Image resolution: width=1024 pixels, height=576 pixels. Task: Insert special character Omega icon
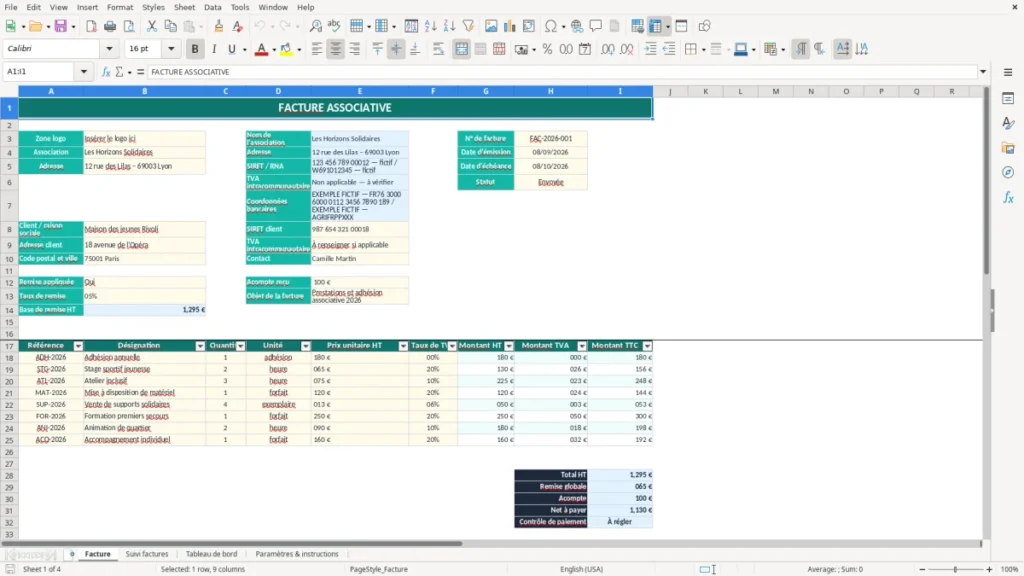(x=551, y=26)
